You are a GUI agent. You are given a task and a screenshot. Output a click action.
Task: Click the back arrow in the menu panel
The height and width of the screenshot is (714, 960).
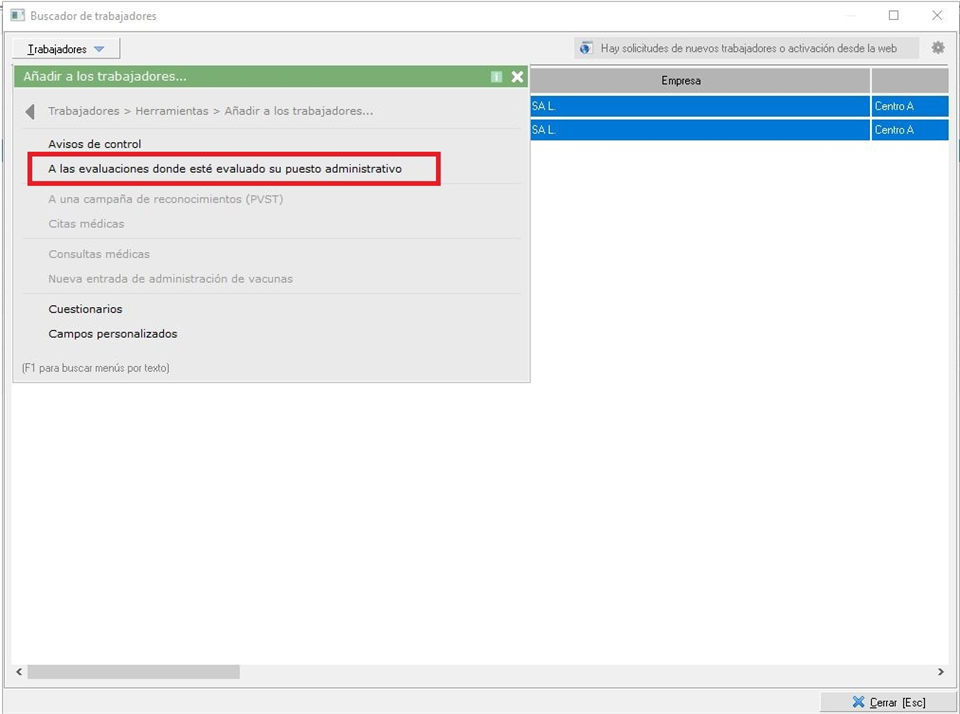click(30, 112)
